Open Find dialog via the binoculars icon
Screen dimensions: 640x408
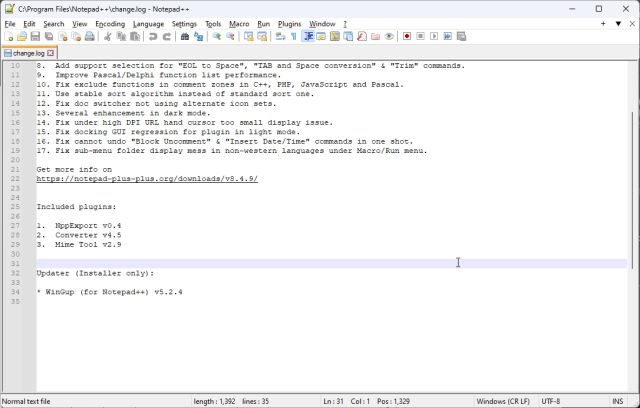pyautogui.click(x=185, y=37)
